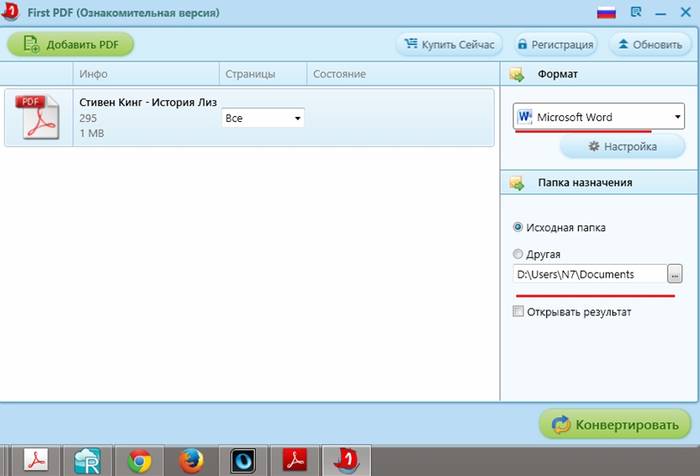Click the folder icon beside Формат header
The height and width of the screenshot is (476, 700).
517,74
